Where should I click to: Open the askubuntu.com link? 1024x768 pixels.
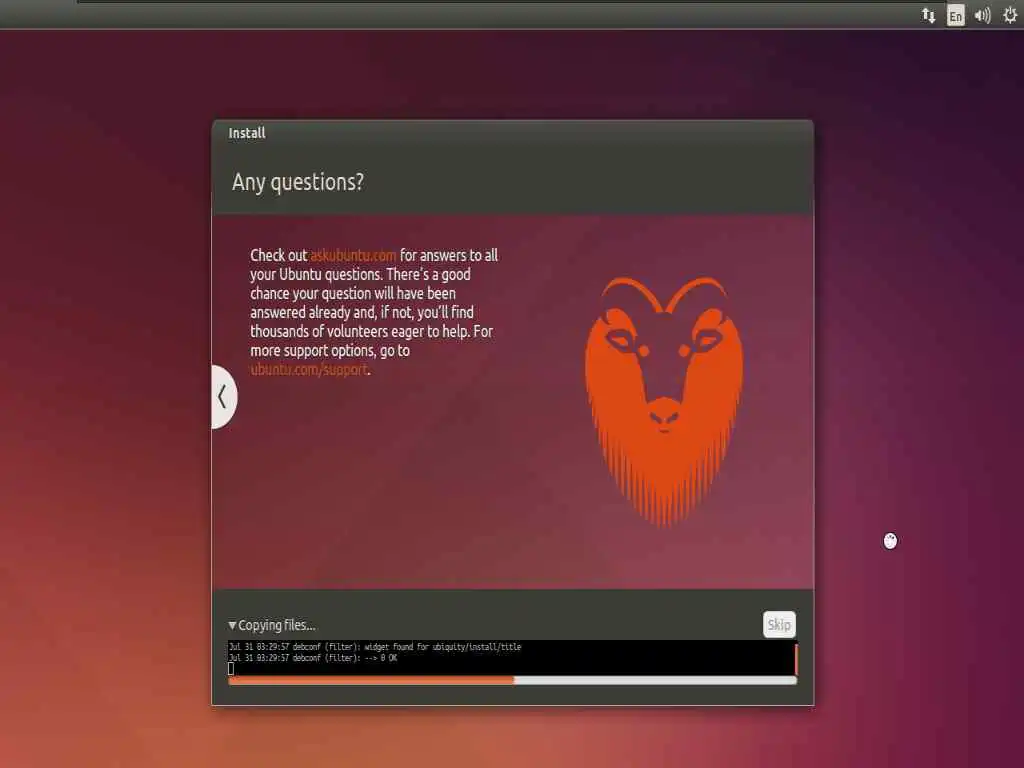(x=353, y=255)
